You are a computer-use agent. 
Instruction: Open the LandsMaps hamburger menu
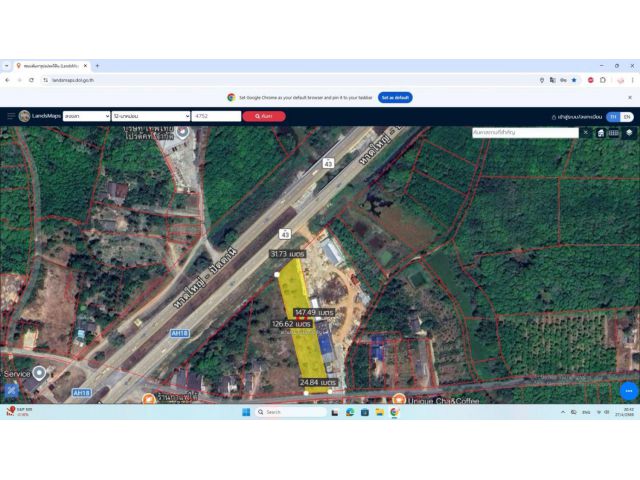pos(11,116)
